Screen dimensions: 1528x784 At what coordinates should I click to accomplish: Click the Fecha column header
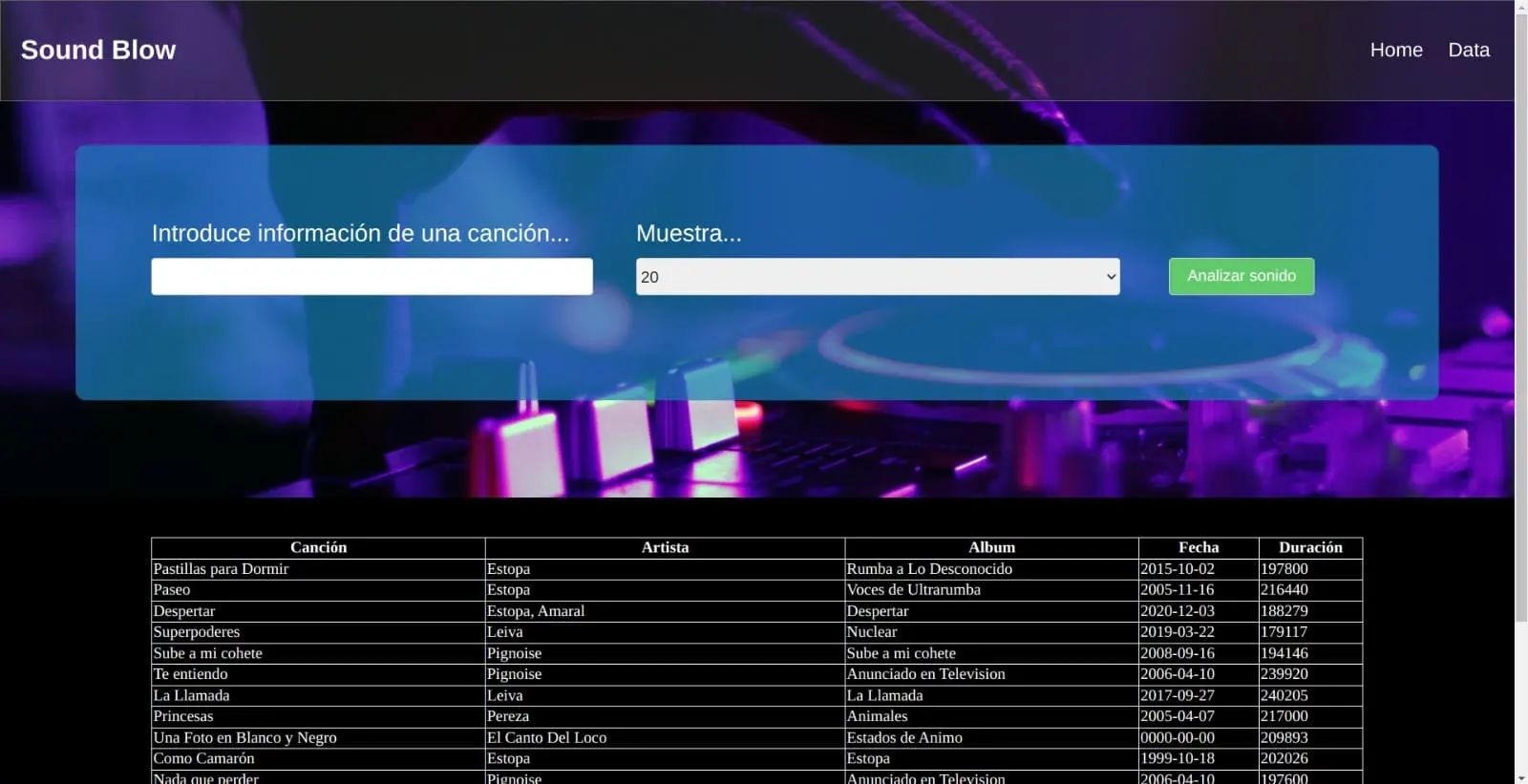tap(1199, 547)
